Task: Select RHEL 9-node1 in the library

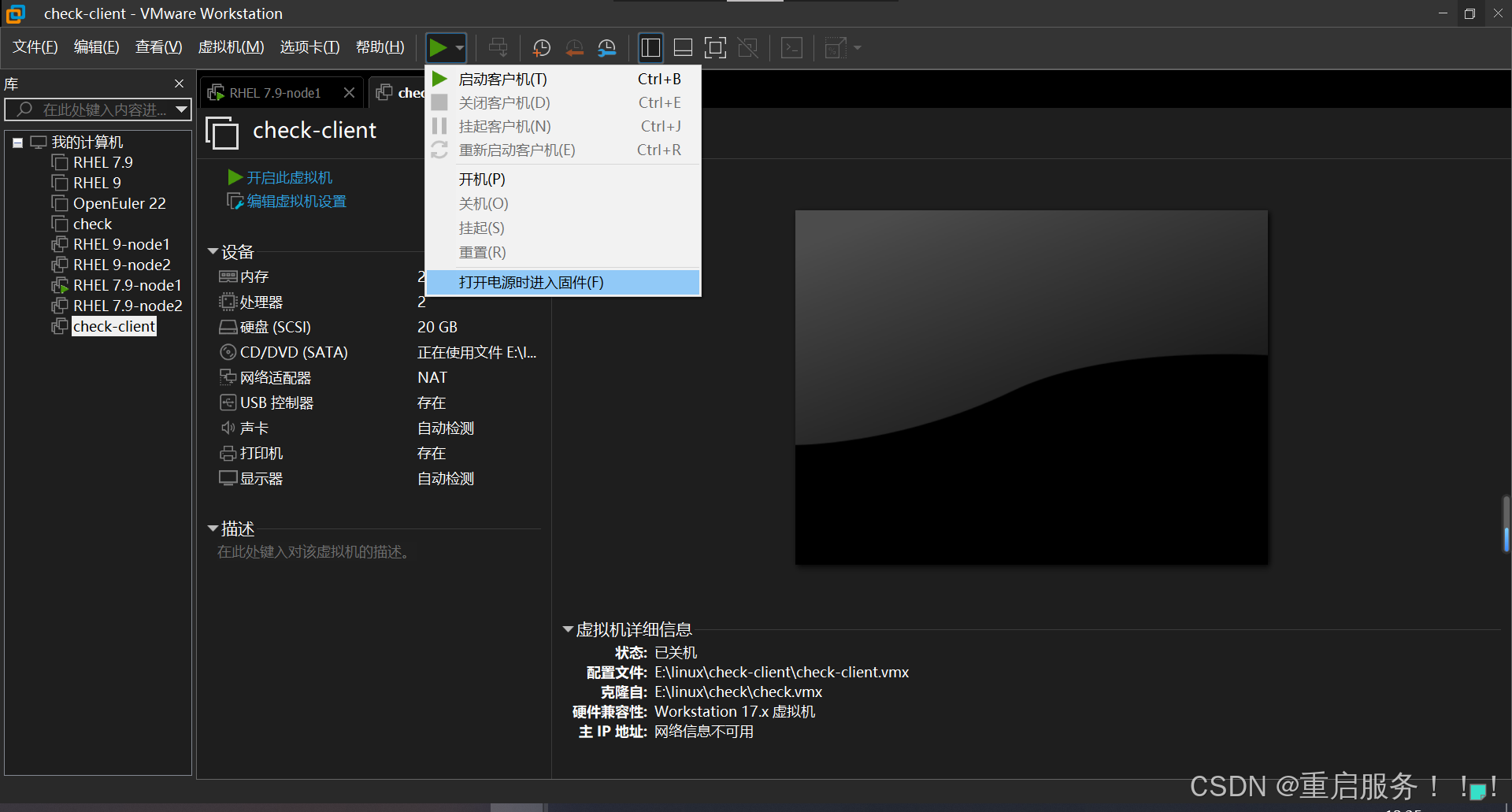Action: [x=121, y=244]
